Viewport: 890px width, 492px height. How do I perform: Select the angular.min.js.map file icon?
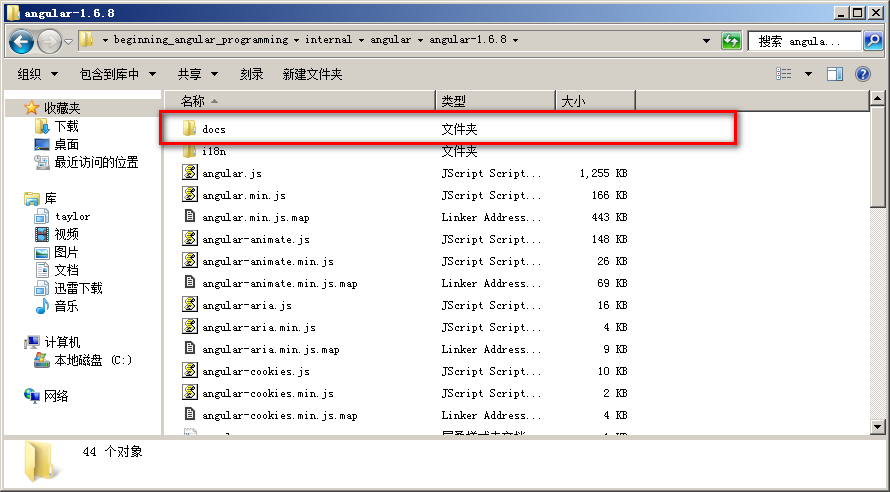[189, 217]
